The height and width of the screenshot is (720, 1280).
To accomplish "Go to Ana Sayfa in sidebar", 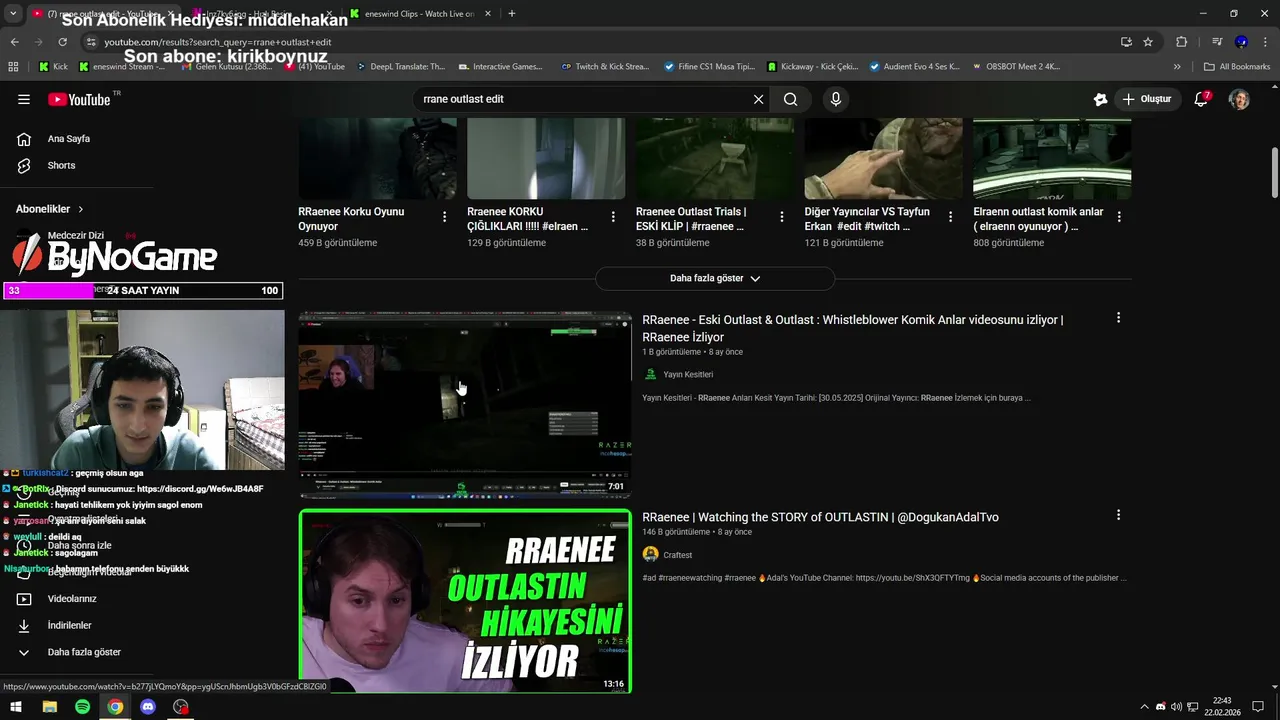I will coord(68,139).
